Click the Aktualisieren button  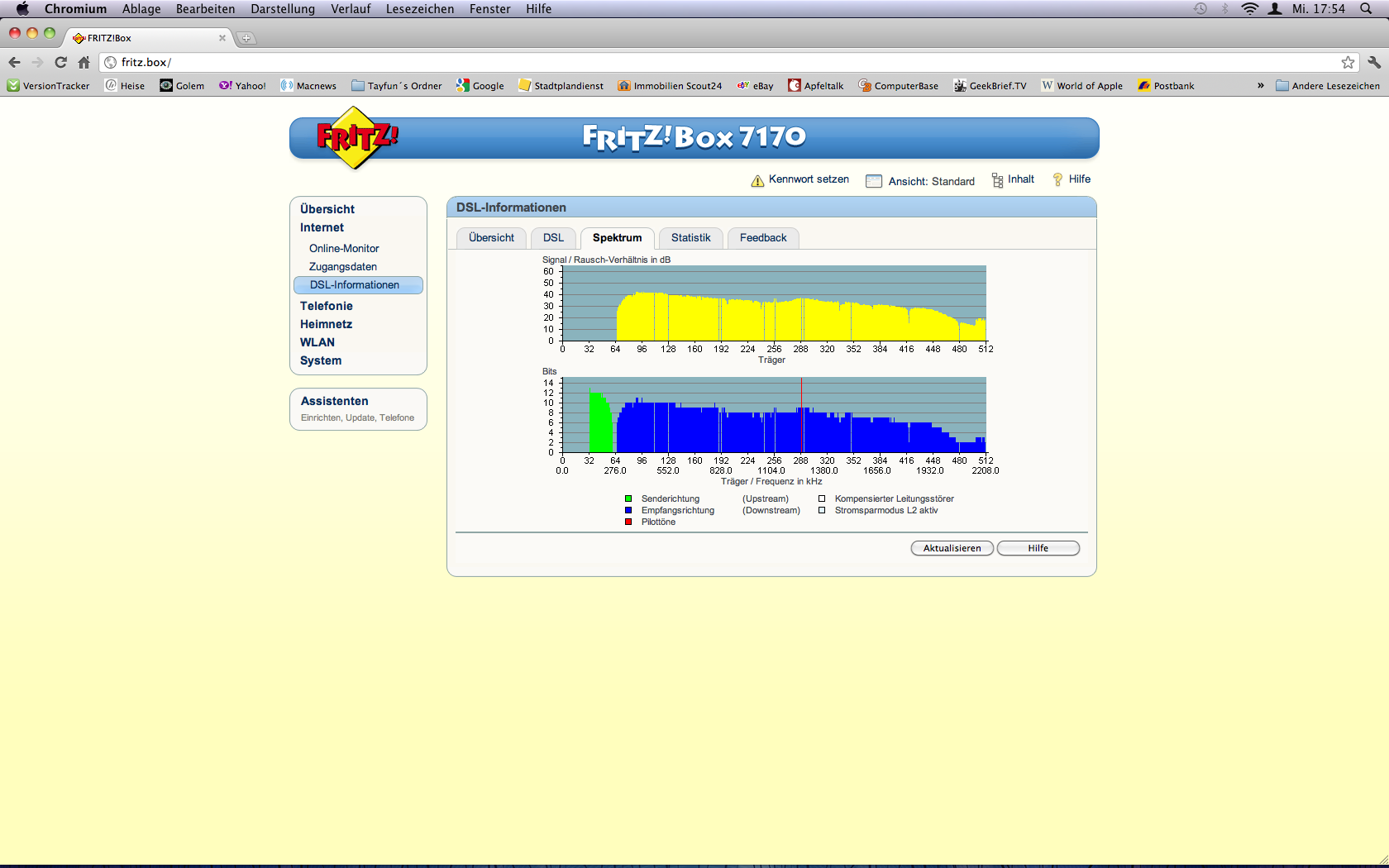[952, 548]
